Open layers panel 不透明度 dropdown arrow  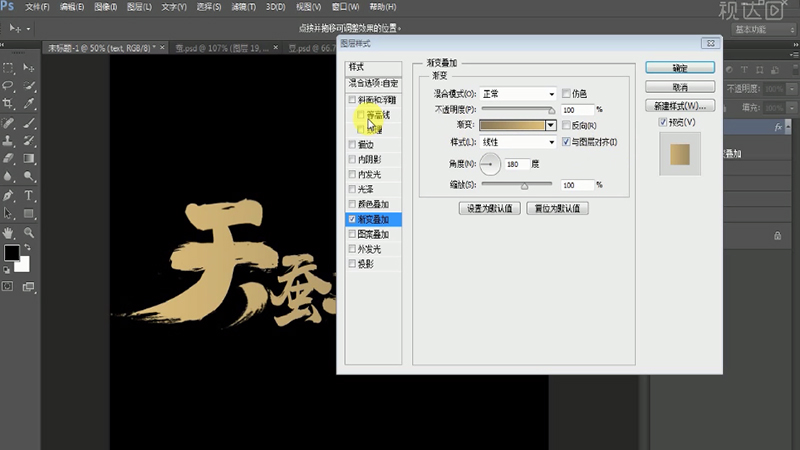tap(792, 89)
